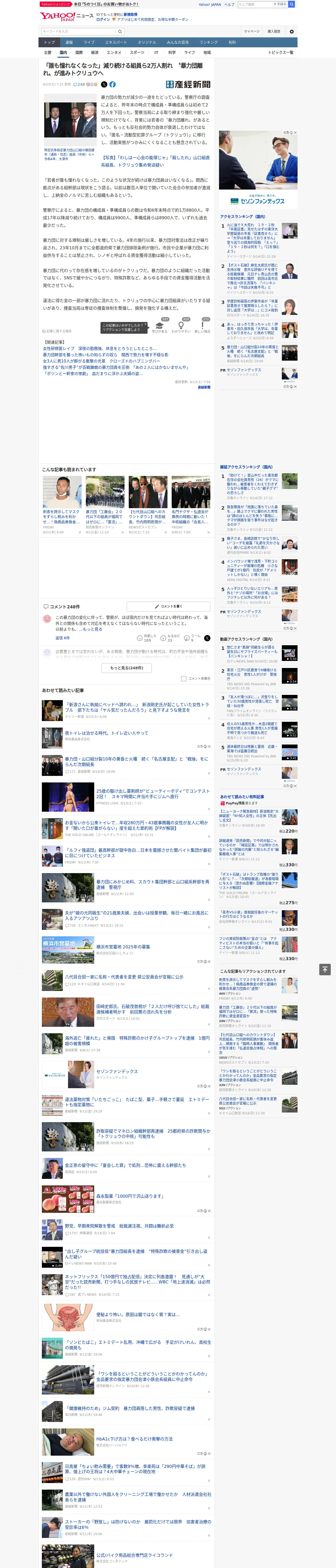Open the トップ navigation tab
The width and height of the screenshot is (336, 1568).
pos(49,43)
